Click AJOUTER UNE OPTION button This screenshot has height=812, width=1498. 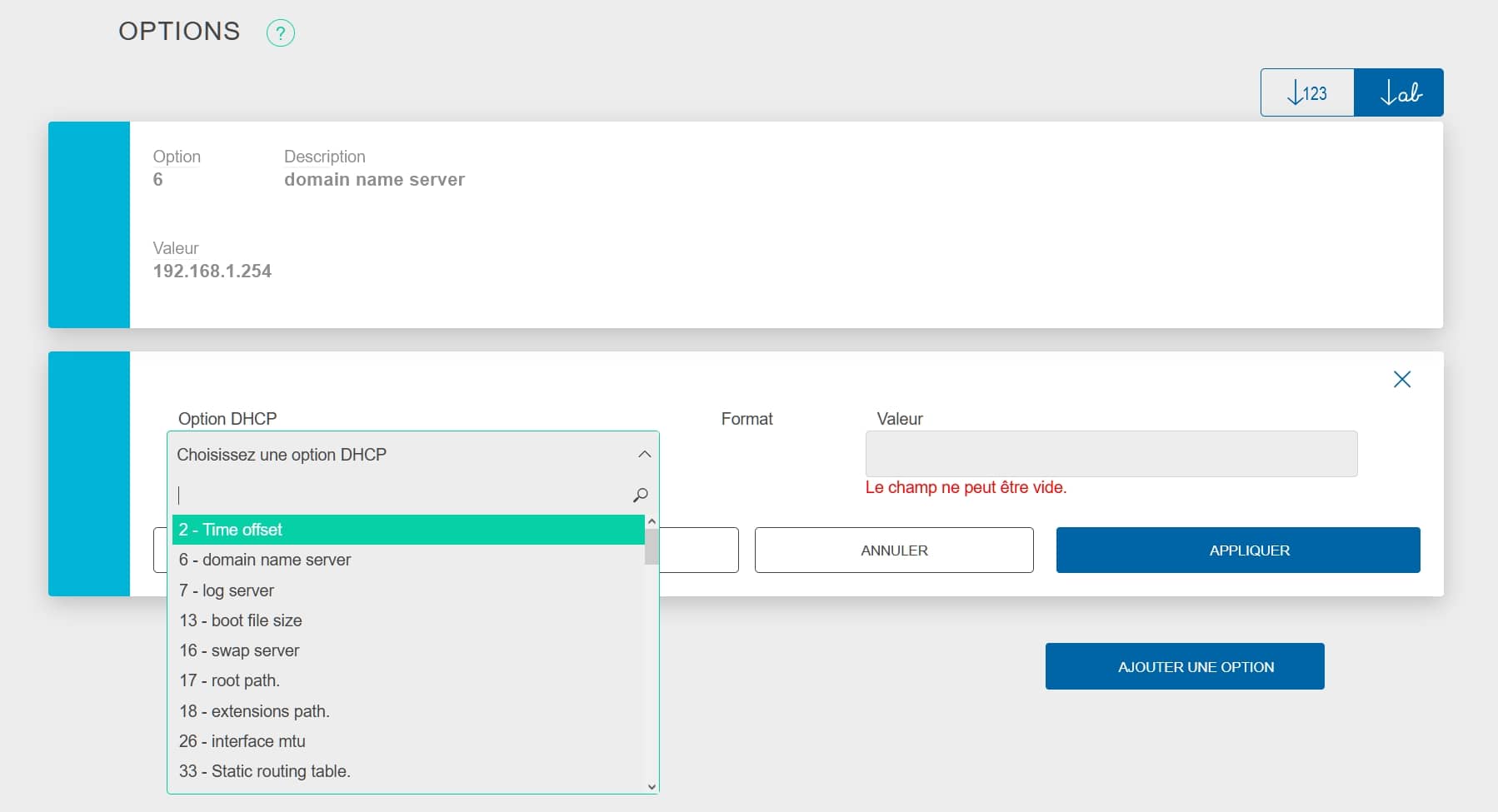point(1184,666)
